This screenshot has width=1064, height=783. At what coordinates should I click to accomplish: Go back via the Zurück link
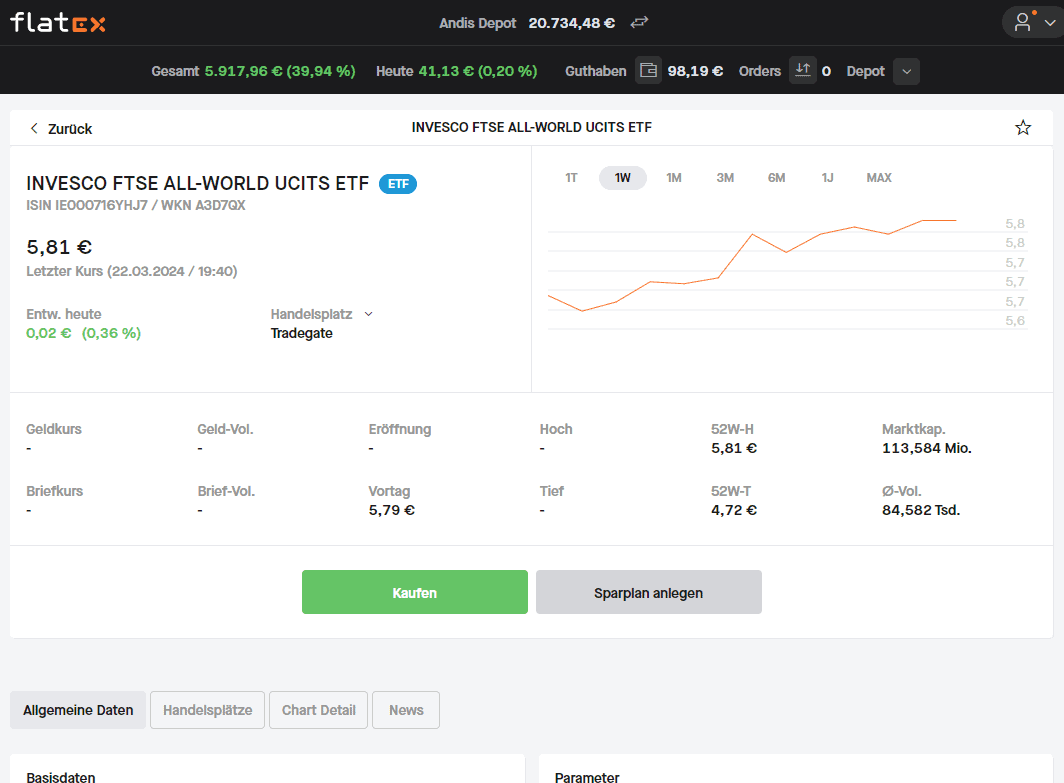click(70, 129)
